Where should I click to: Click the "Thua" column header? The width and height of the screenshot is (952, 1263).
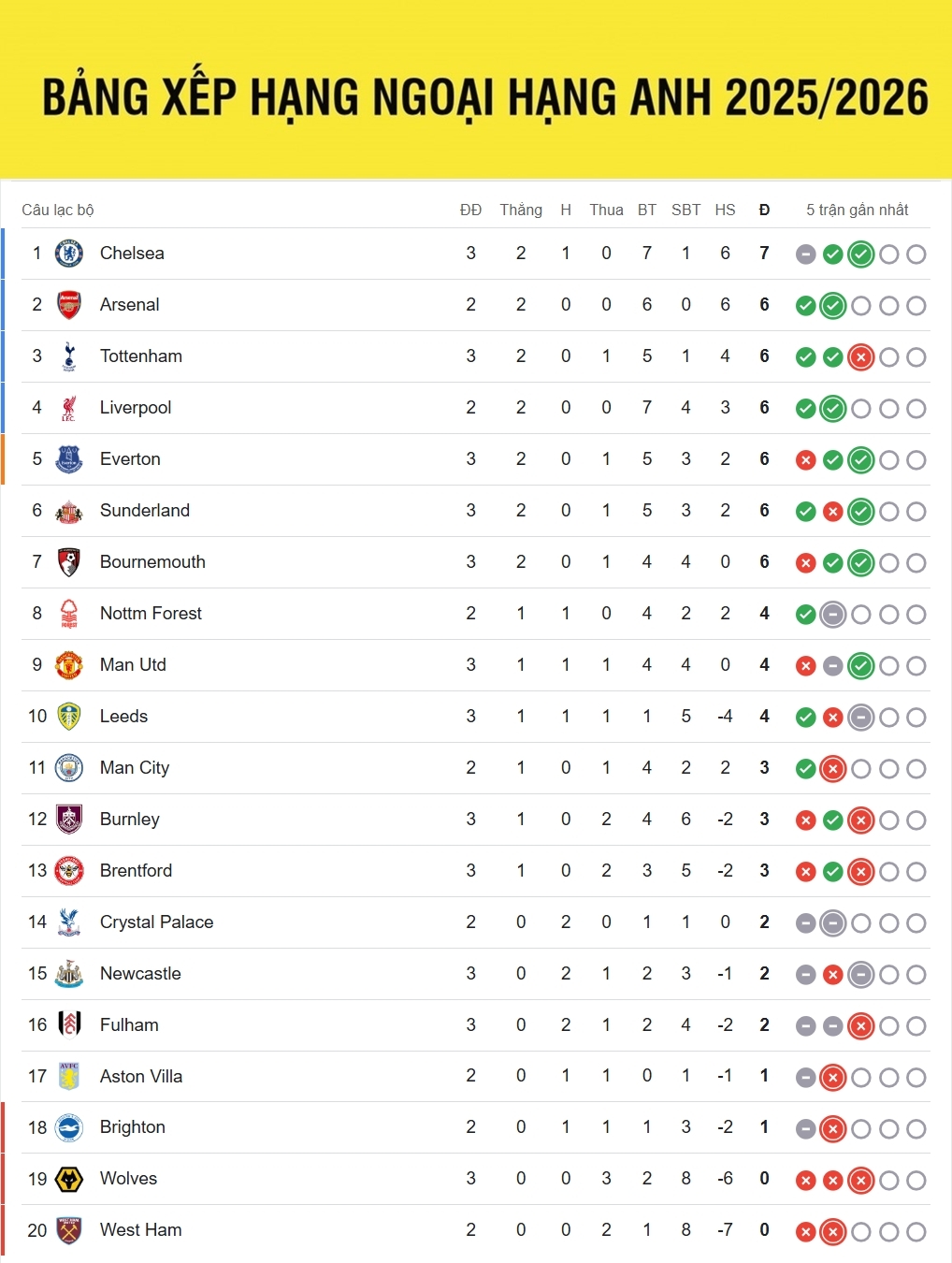[606, 210]
